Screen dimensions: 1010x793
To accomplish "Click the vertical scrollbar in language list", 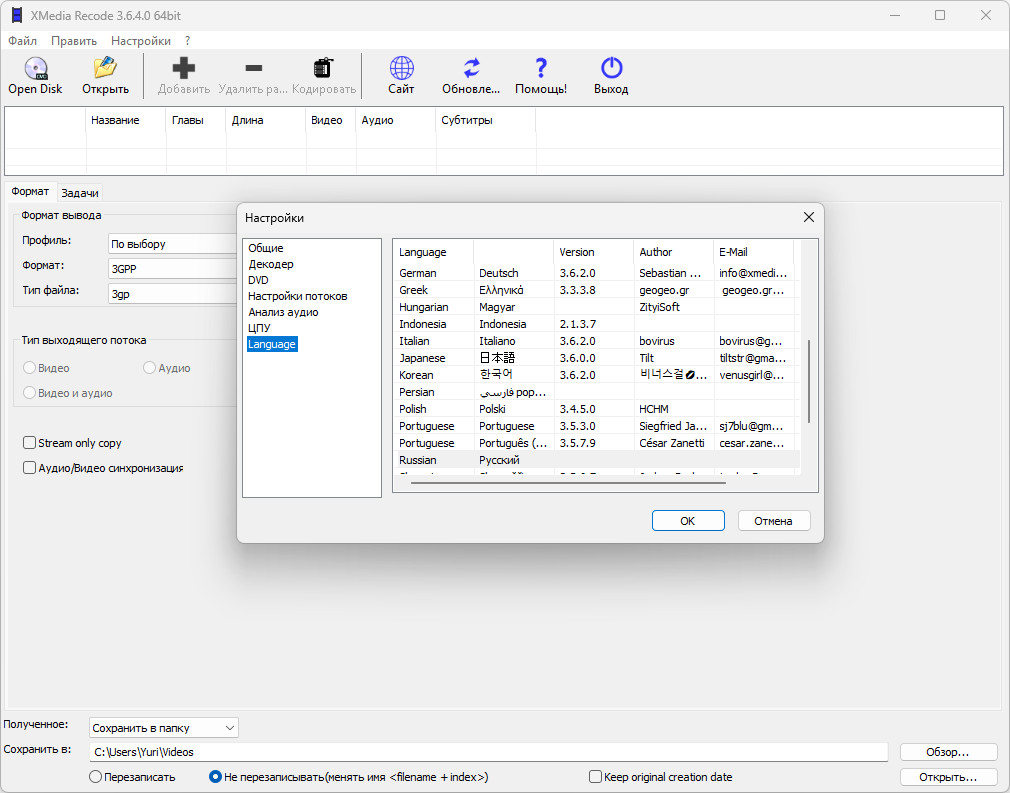I will (x=808, y=381).
